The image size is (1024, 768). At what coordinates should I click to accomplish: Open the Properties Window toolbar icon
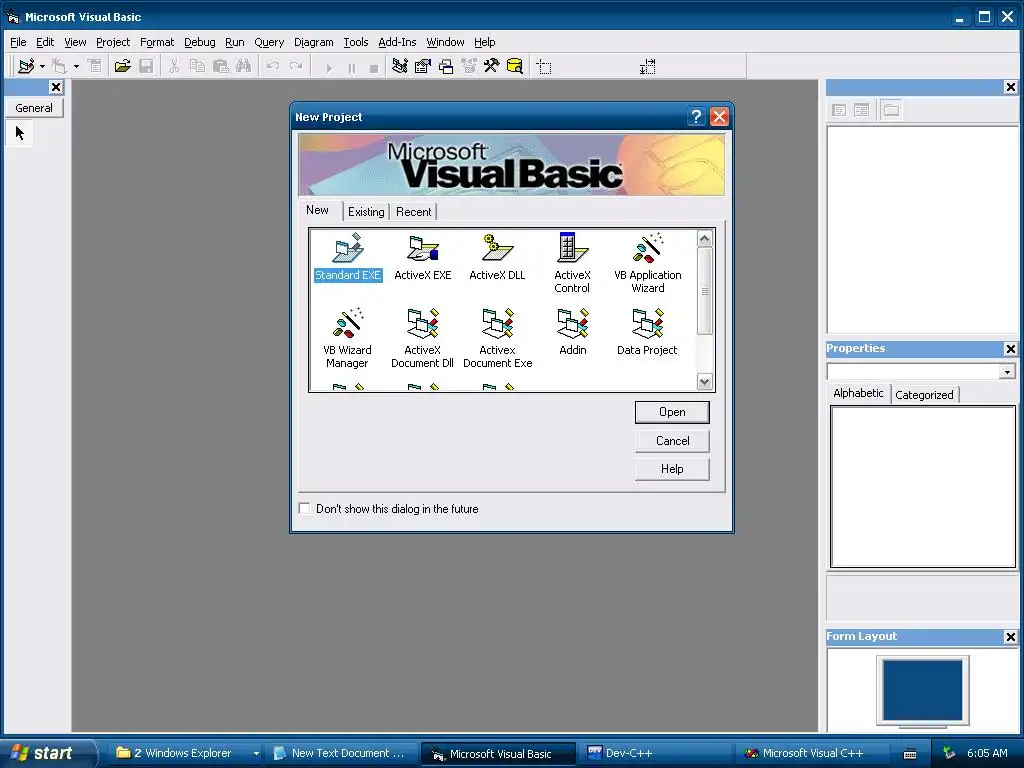tap(423, 67)
